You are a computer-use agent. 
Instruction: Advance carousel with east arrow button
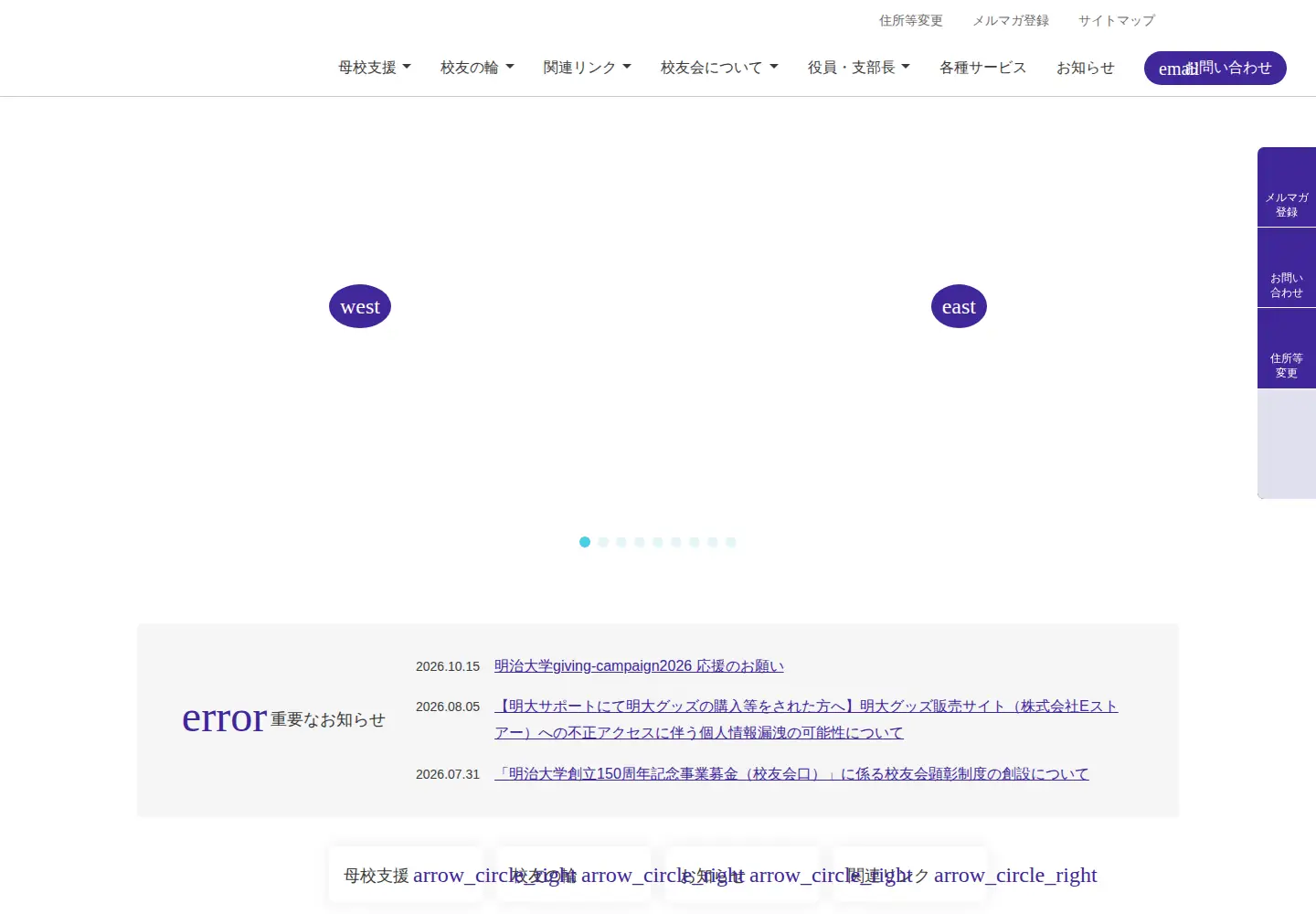(x=959, y=306)
